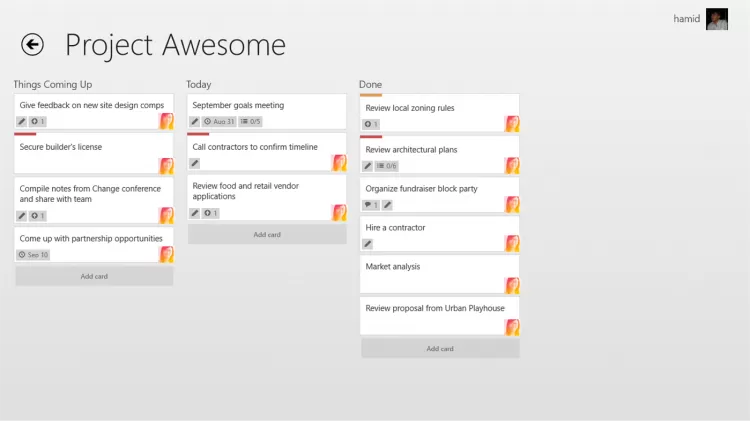This screenshot has height=421, width=750.
Task: Open Call contractors to confirm timeline card
Action: pos(267,152)
